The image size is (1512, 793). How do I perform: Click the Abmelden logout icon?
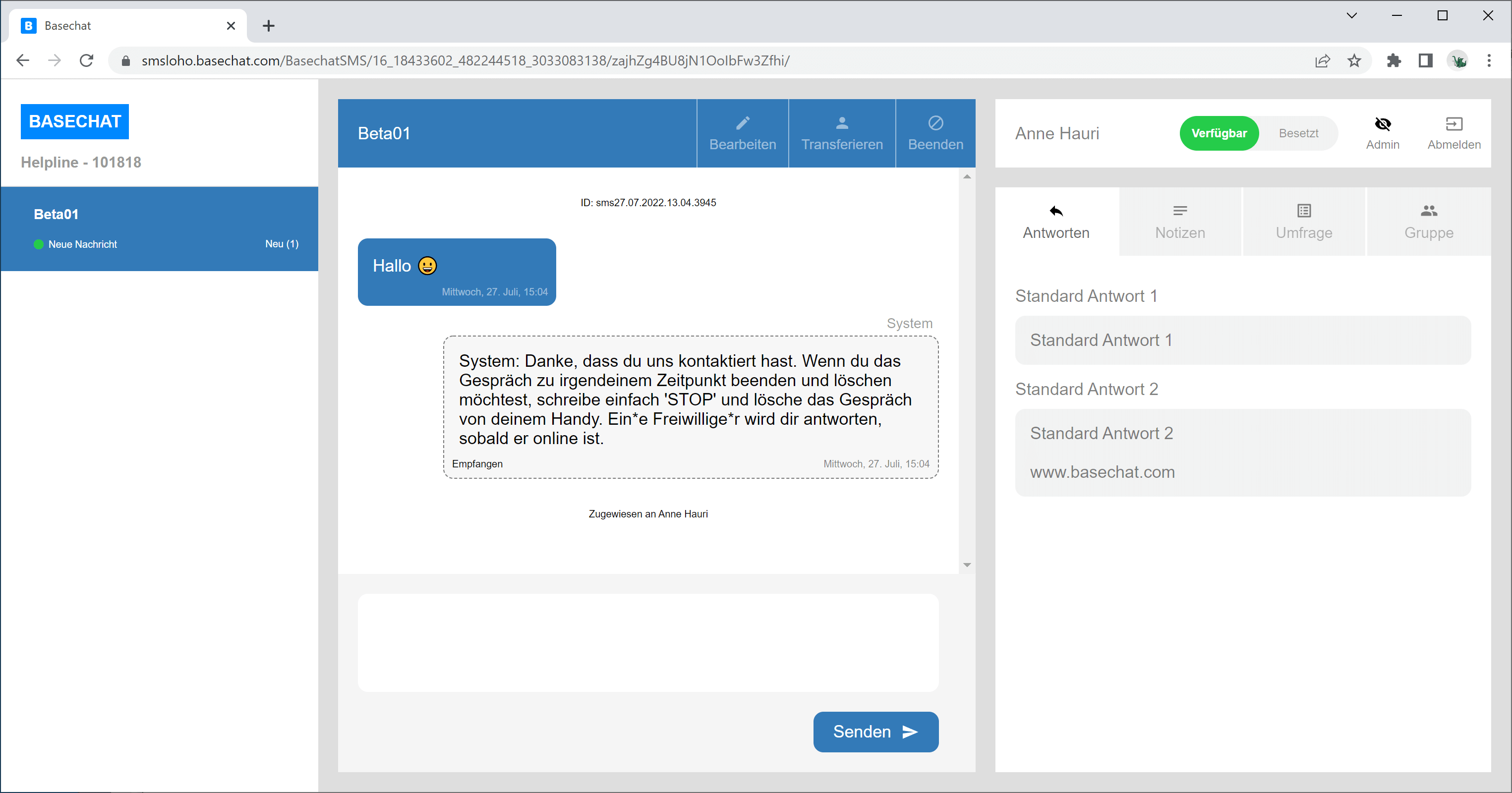pyautogui.click(x=1454, y=124)
